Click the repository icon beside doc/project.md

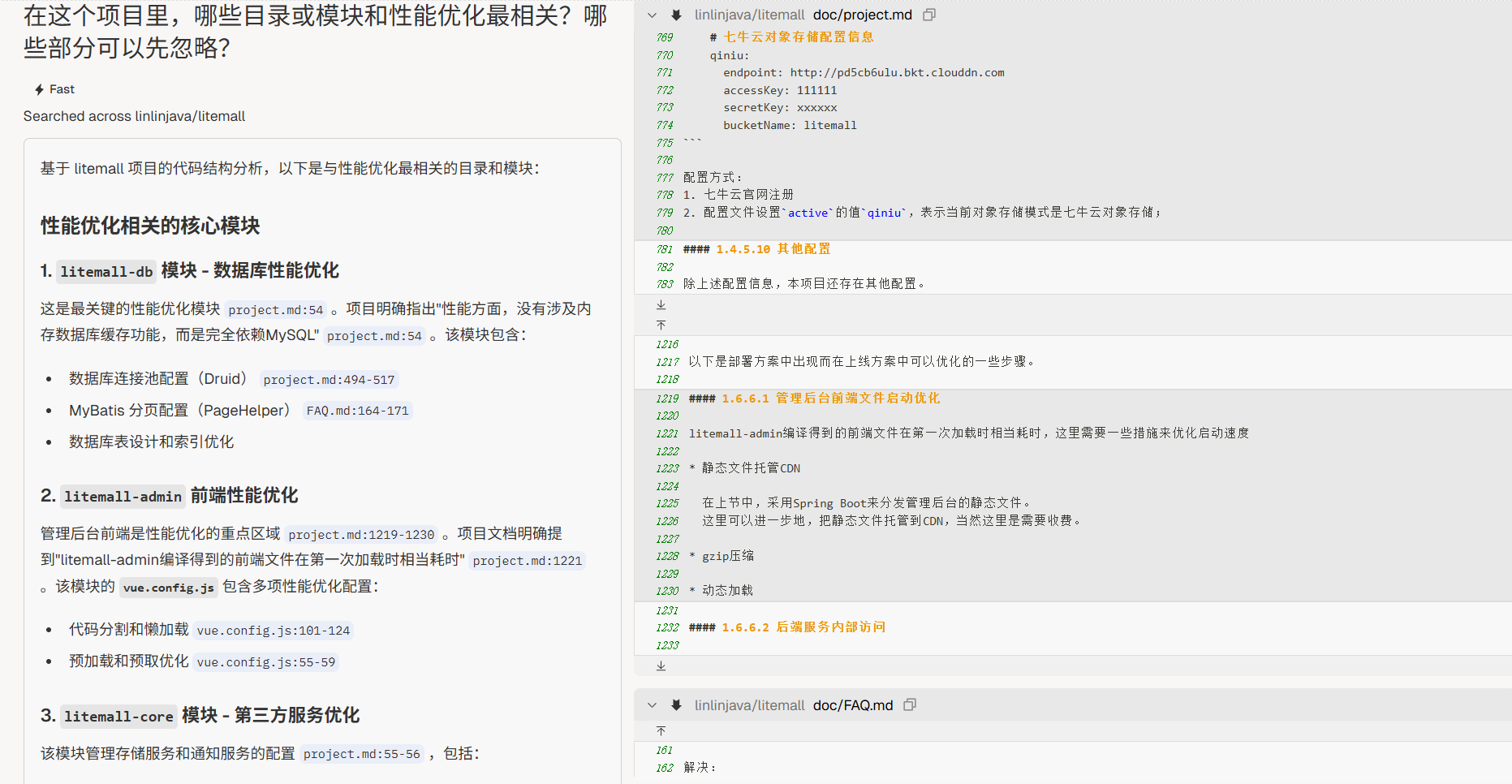(676, 15)
